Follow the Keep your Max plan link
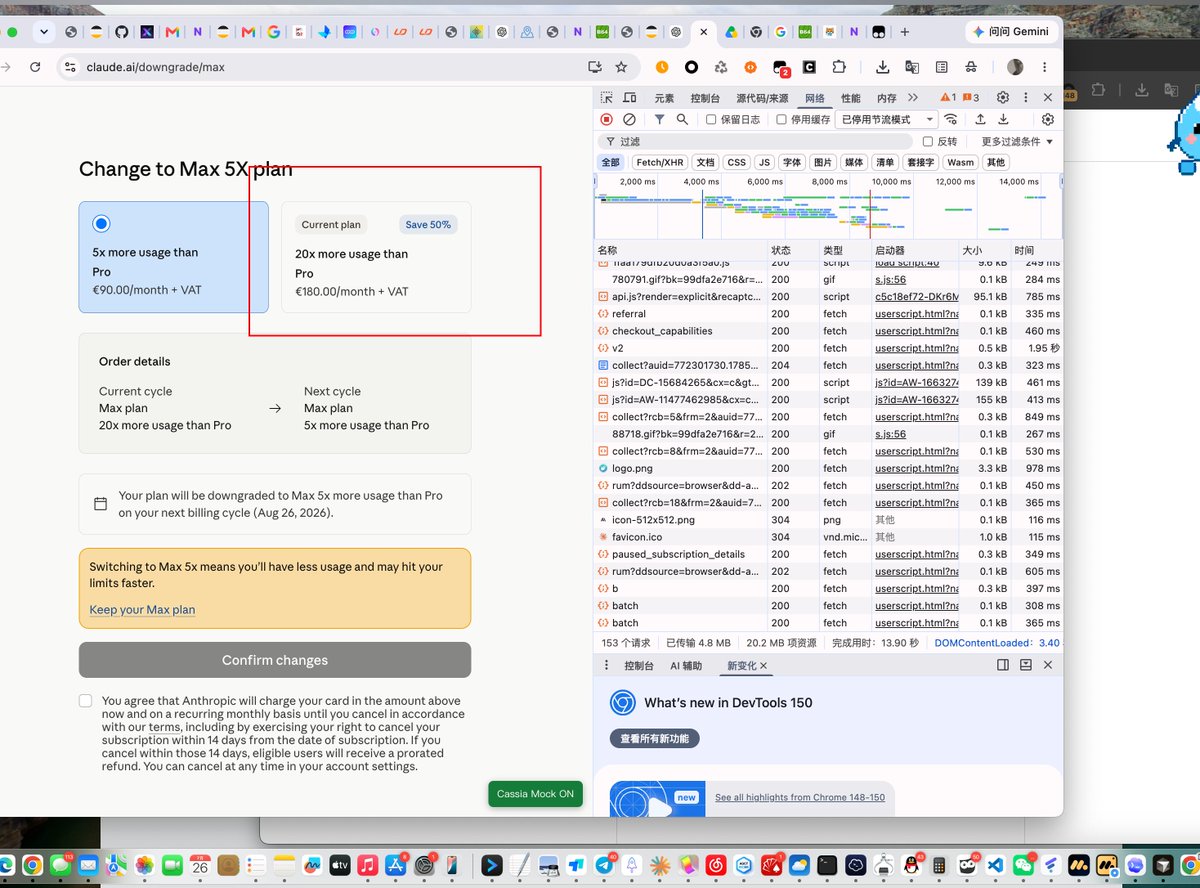 (x=142, y=610)
